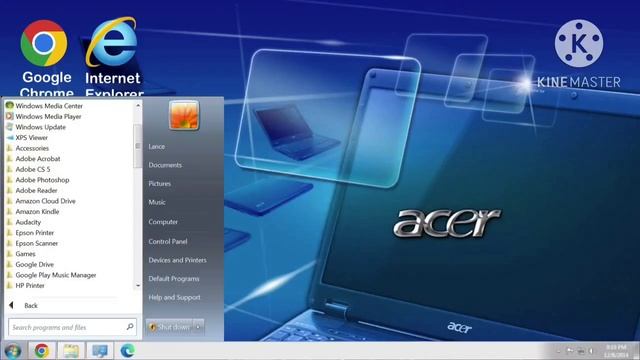640x360 pixels.
Task: Open the Google Drive folder
Action: click(31, 264)
